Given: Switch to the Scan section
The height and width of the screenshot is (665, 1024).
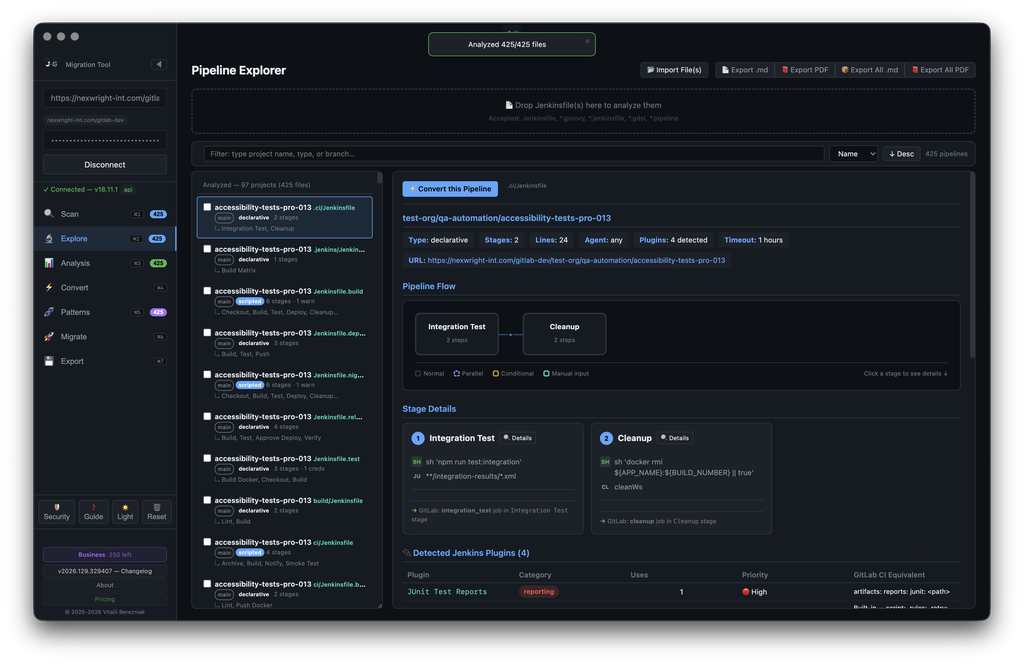Looking at the screenshot, I should (x=104, y=214).
